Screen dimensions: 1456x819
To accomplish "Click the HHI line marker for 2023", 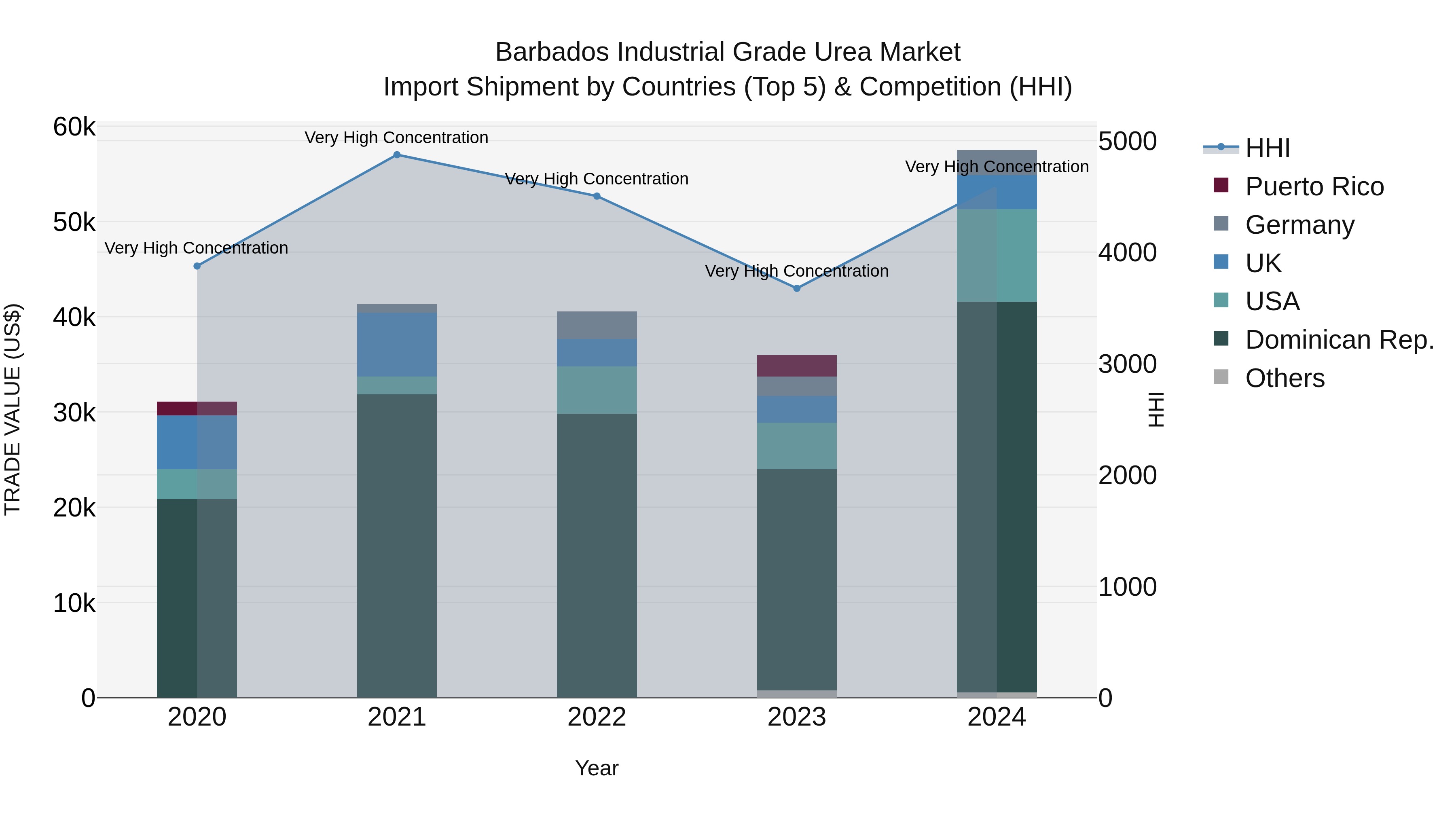I will pyautogui.click(x=797, y=288).
